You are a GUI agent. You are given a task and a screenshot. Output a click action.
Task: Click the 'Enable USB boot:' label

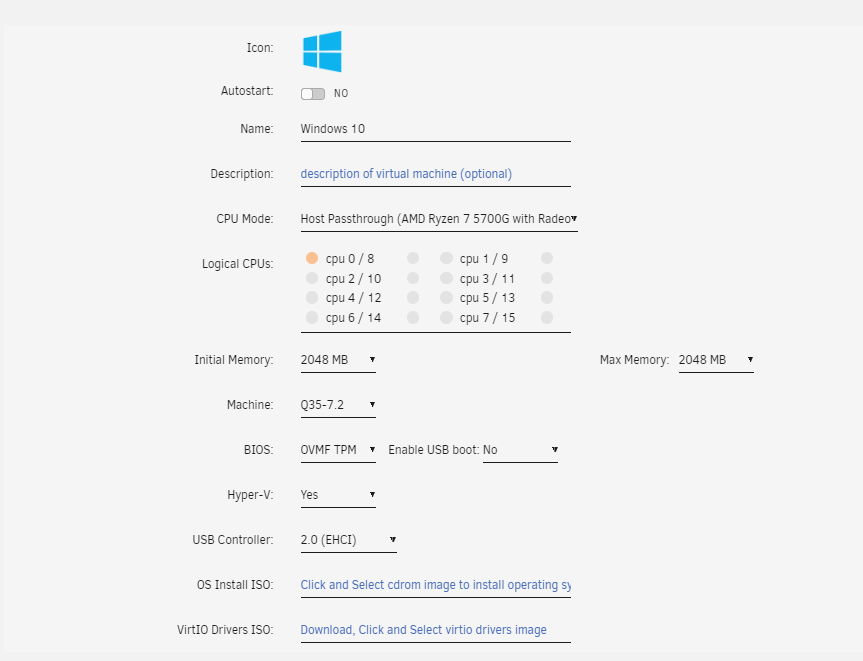pos(434,450)
